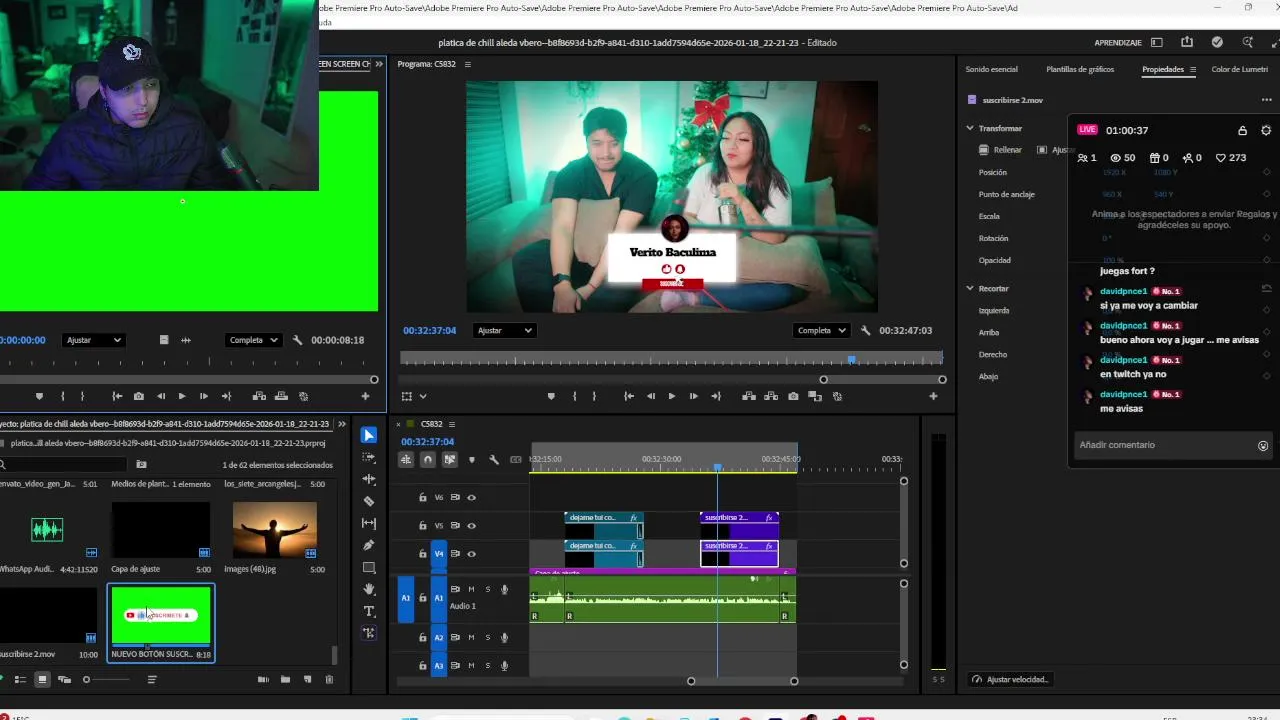Switch to Color de Lumetri tab
The width and height of the screenshot is (1280, 720).
click(1240, 69)
